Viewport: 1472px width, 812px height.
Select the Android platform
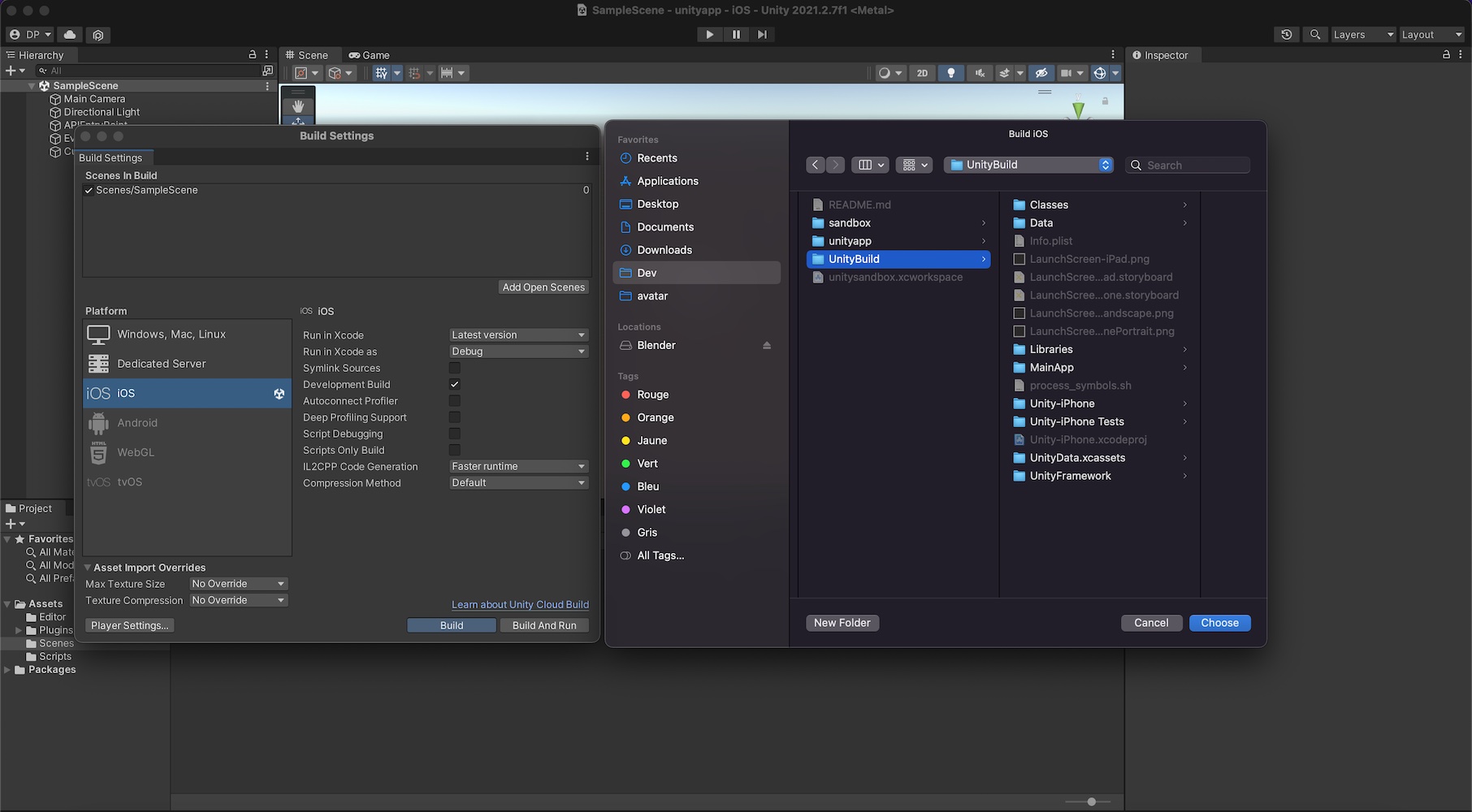187,422
